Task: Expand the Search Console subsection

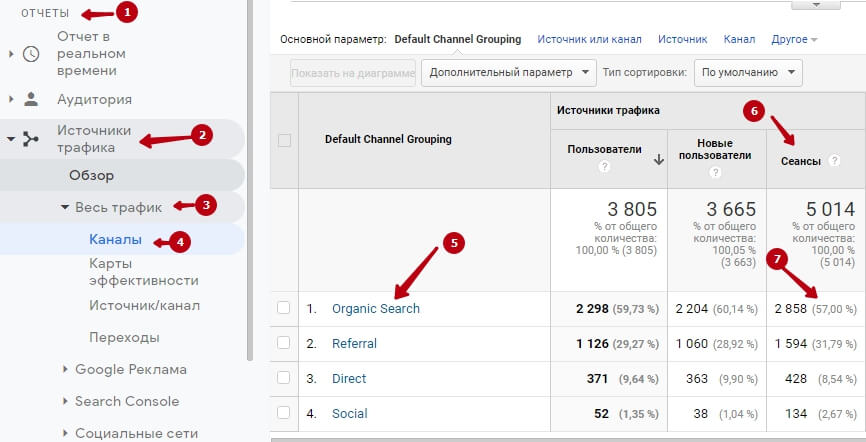Action: click(x=65, y=401)
